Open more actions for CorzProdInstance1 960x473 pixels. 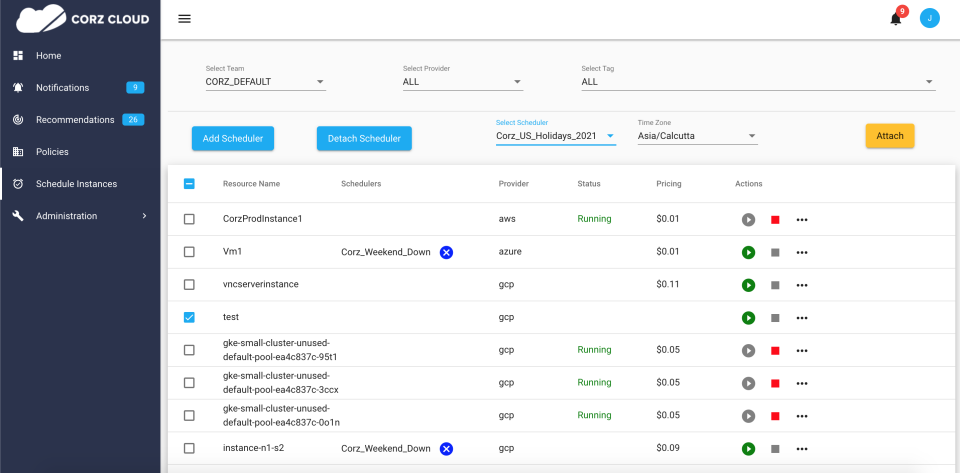802,220
